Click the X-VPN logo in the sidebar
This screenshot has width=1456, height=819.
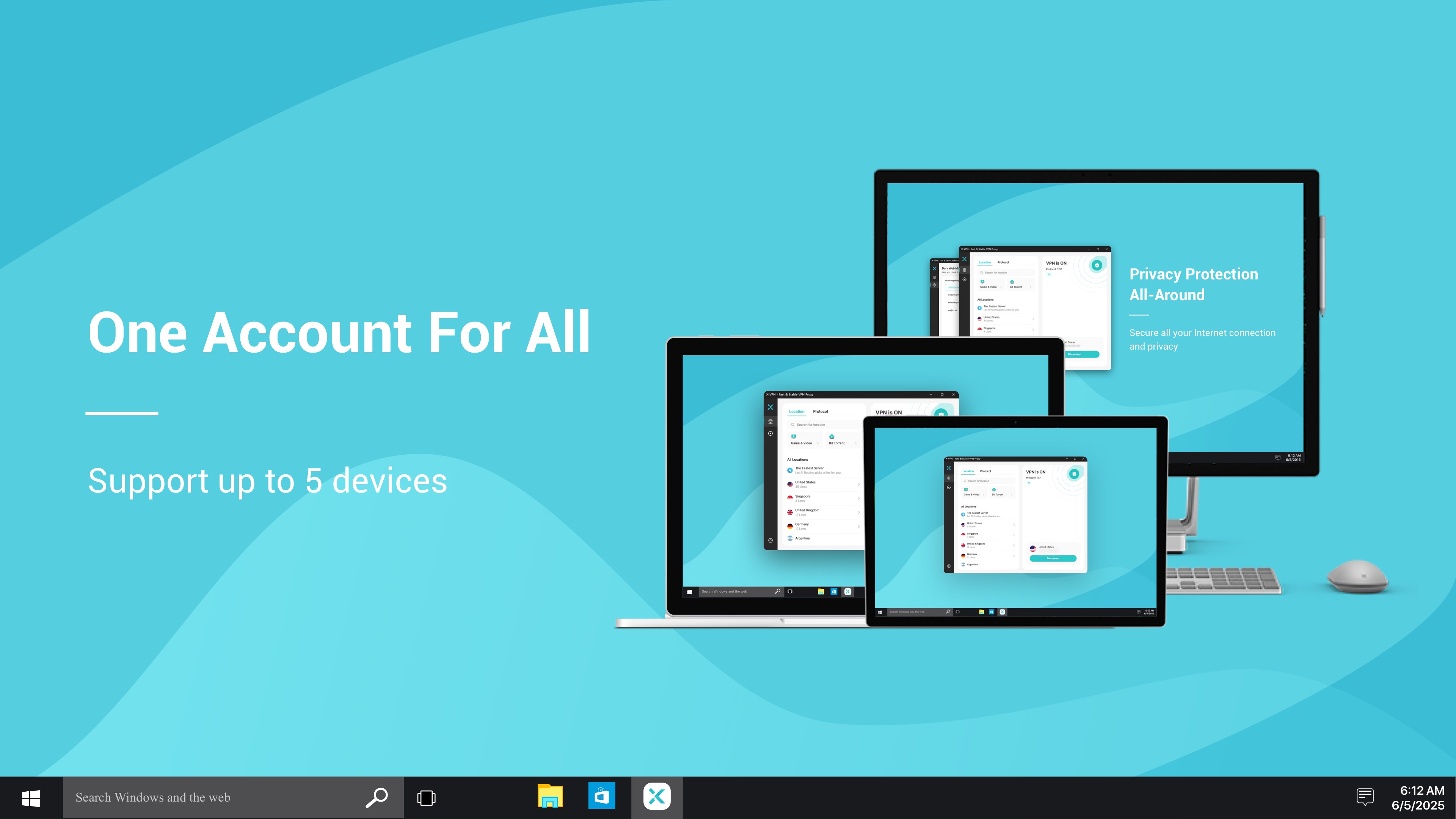(770, 408)
